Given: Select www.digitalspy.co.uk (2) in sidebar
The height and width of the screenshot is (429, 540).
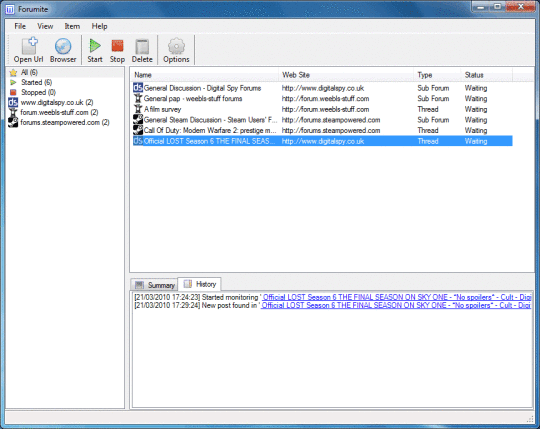Looking at the screenshot, I should tap(57, 102).
